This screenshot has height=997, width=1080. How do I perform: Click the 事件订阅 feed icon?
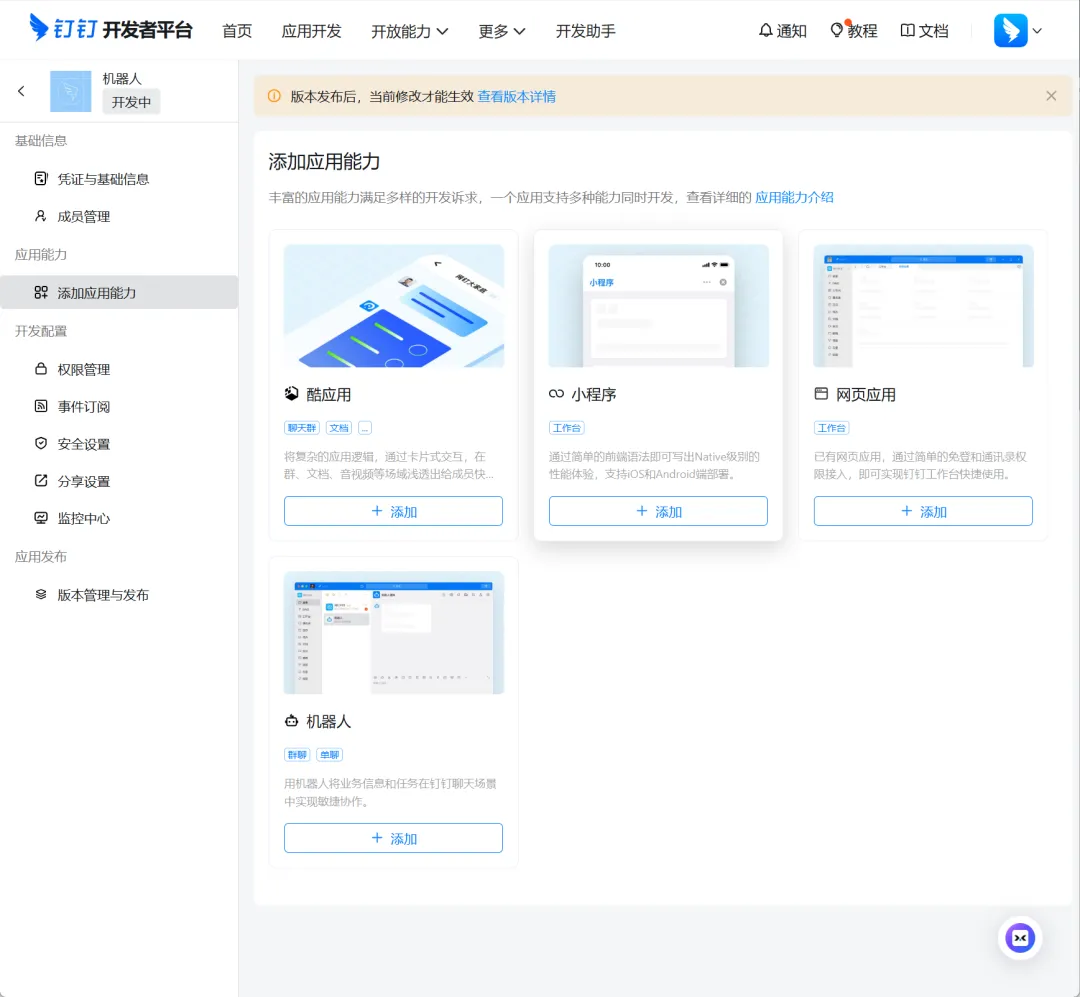coord(41,406)
